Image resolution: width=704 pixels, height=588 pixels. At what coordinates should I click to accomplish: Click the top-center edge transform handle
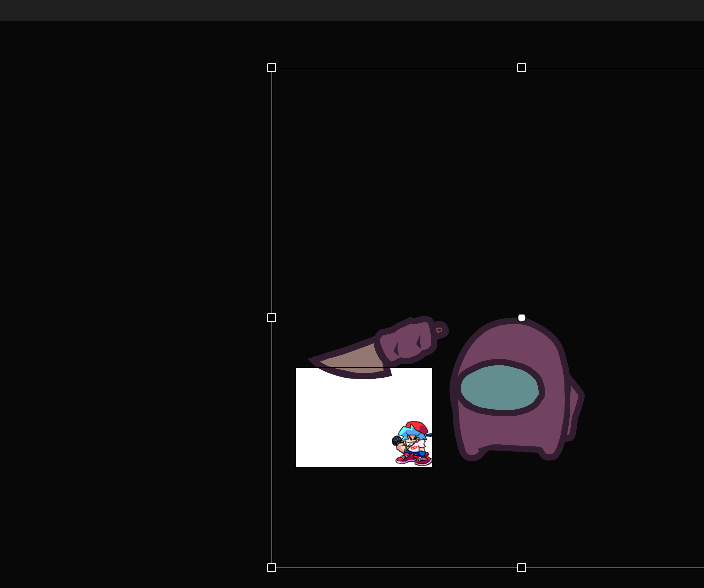coord(521,67)
